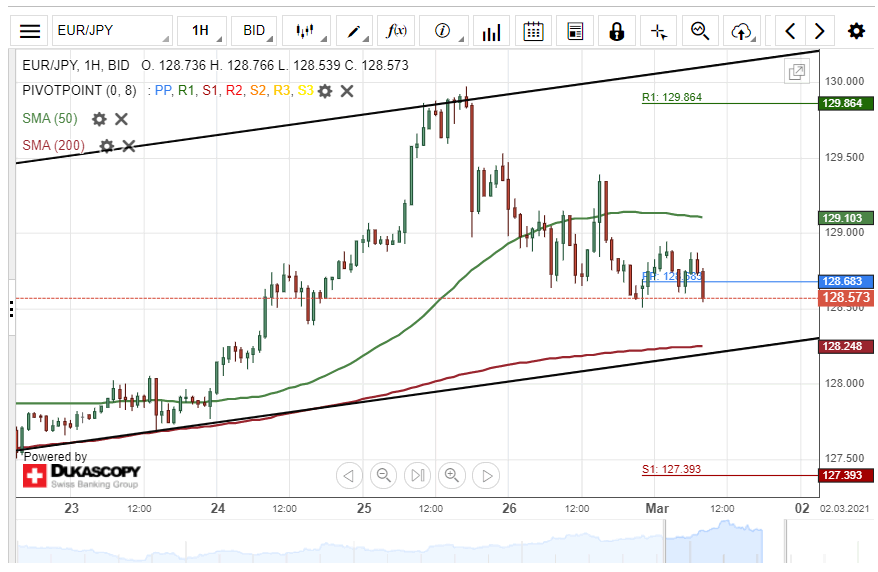
Task: Open the info tool dropdown
Action: coord(443,31)
